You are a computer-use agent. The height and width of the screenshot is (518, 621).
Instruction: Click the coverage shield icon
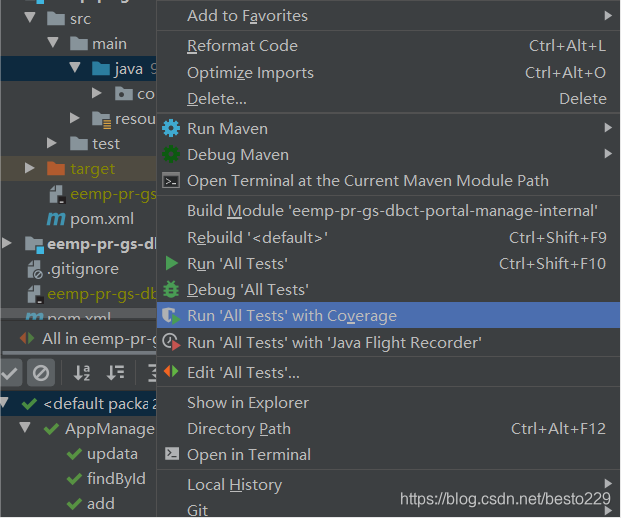pos(171,316)
